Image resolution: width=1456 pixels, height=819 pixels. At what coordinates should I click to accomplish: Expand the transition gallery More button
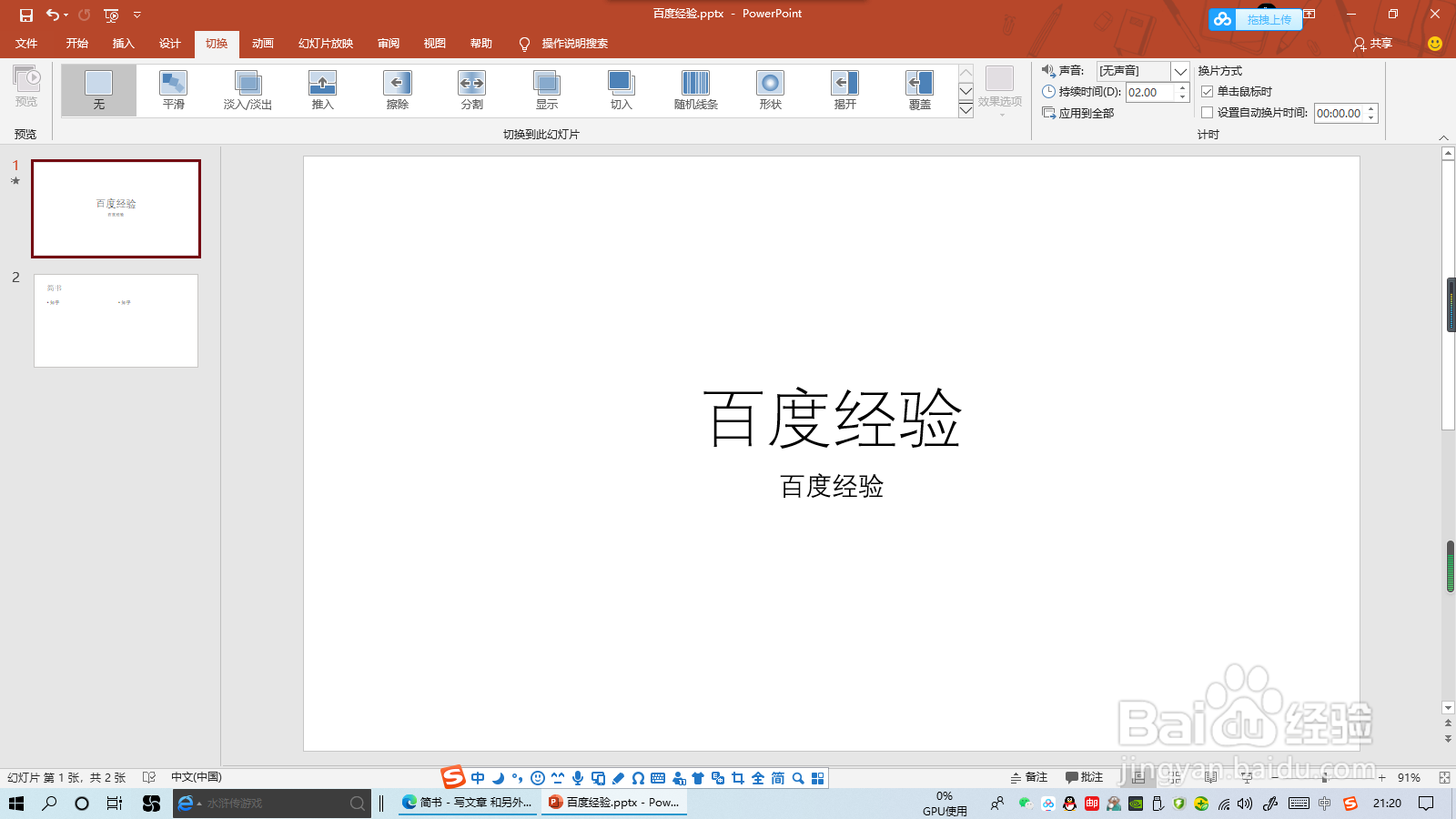[966, 110]
